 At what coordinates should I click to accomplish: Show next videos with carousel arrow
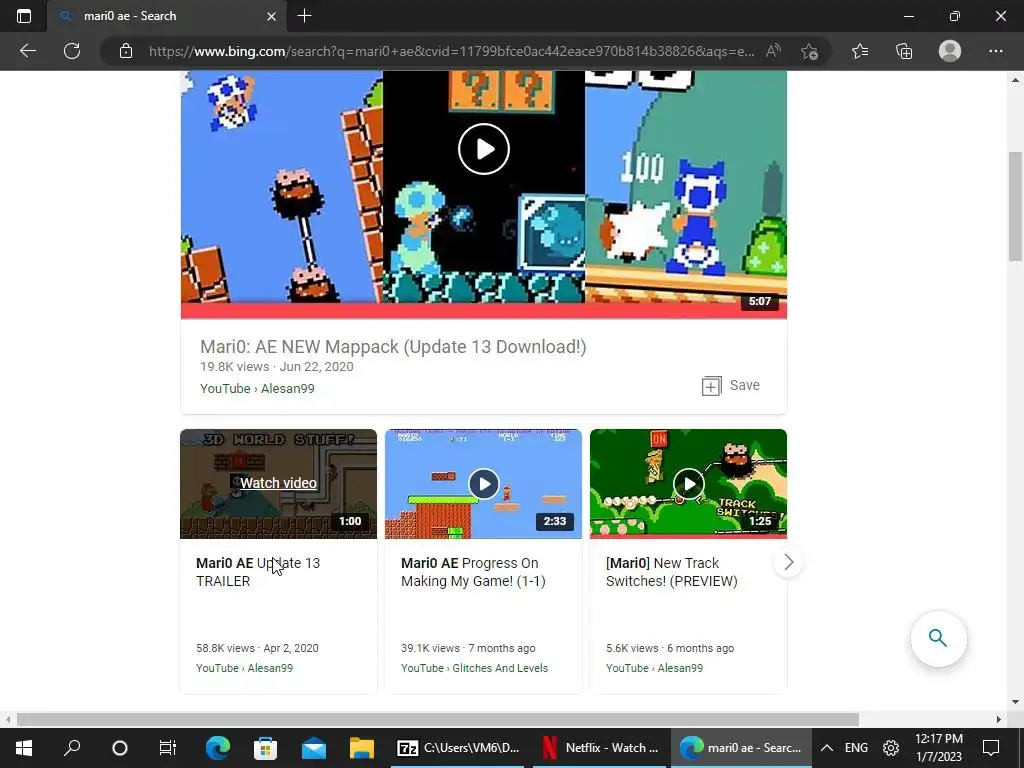point(788,562)
